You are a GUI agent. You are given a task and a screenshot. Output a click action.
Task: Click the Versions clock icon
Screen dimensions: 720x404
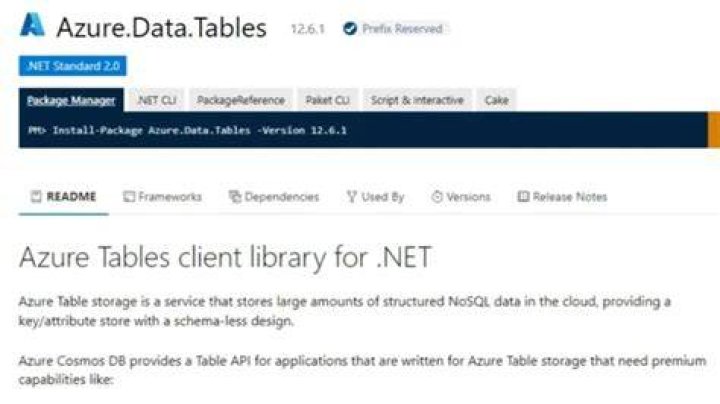(x=437, y=197)
